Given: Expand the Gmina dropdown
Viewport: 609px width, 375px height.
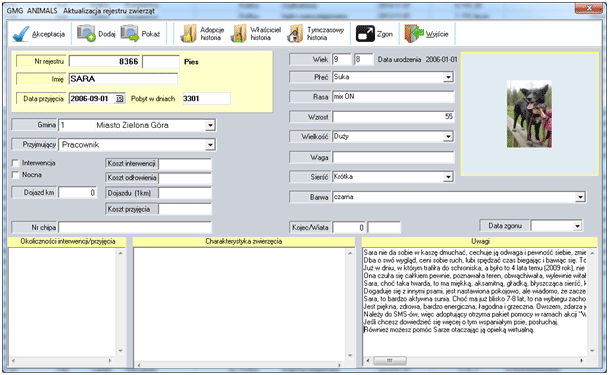Looking at the screenshot, I should [210, 125].
